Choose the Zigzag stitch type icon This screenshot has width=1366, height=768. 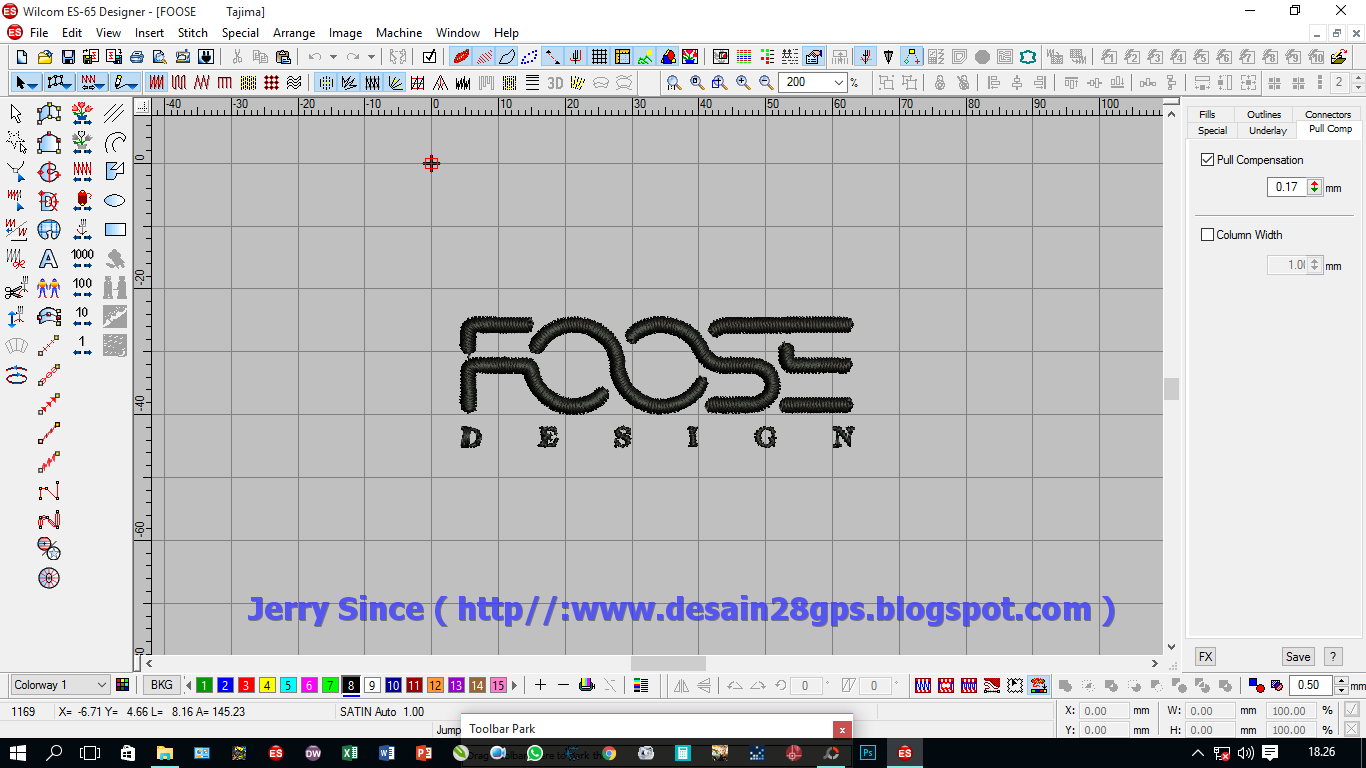[x=203, y=82]
